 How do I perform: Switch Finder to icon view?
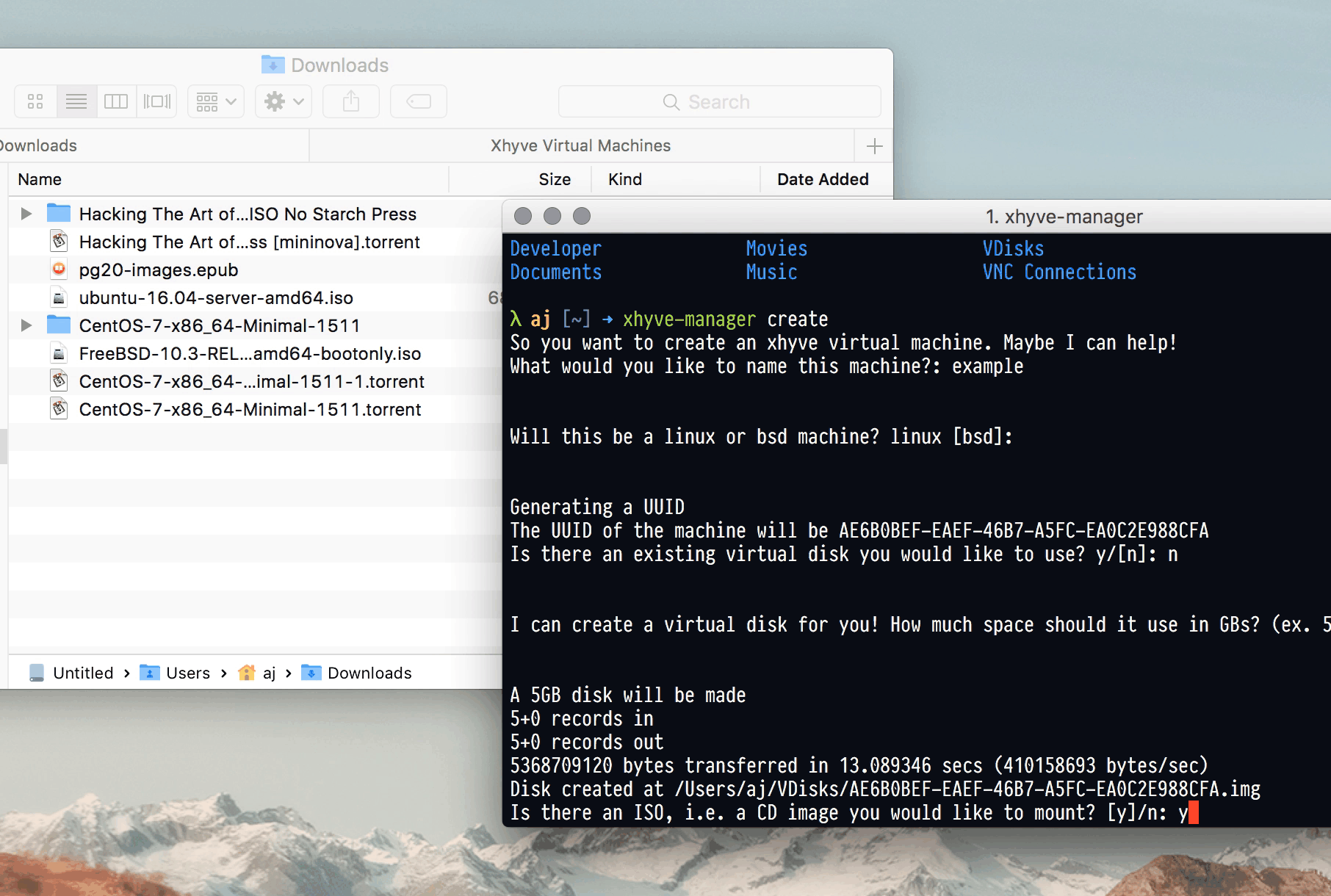pyautogui.click(x=35, y=101)
